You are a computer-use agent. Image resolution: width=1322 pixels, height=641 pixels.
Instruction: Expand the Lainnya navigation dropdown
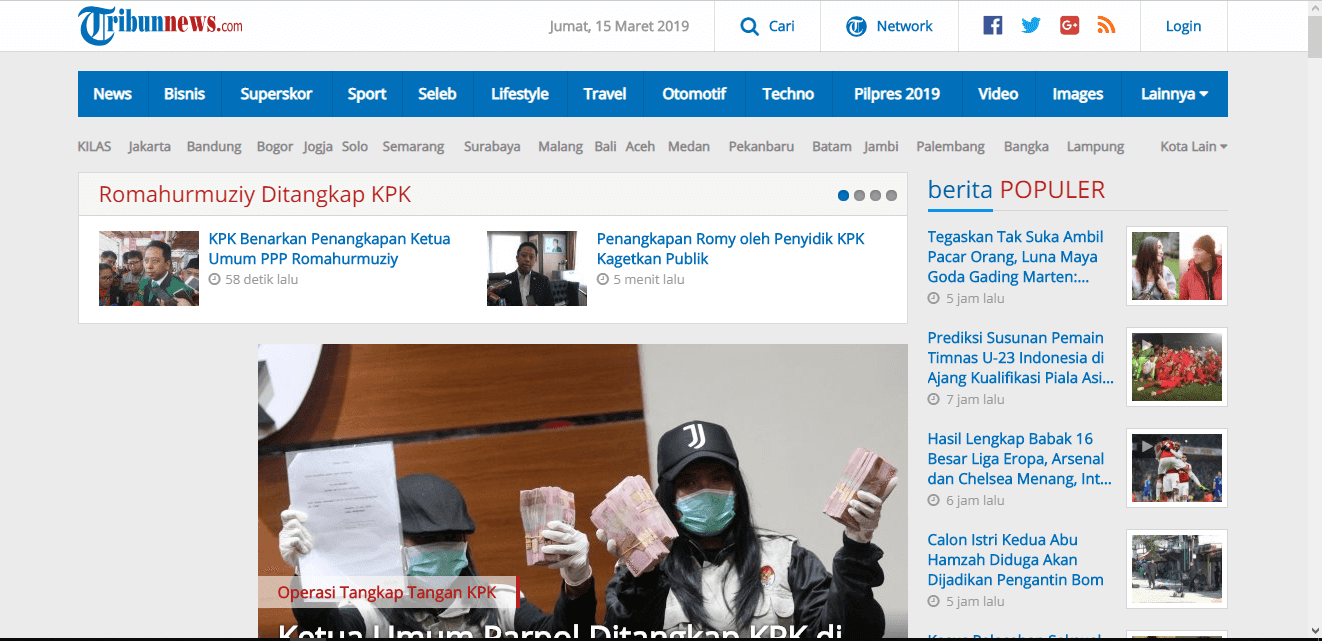pyautogui.click(x=1174, y=93)
